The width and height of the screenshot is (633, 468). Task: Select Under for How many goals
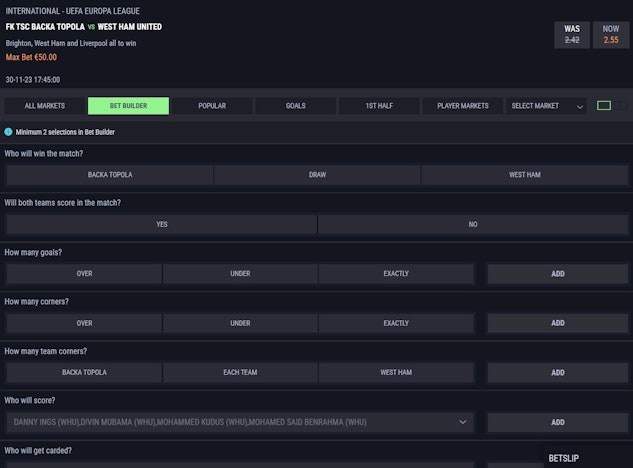[240, 274]
